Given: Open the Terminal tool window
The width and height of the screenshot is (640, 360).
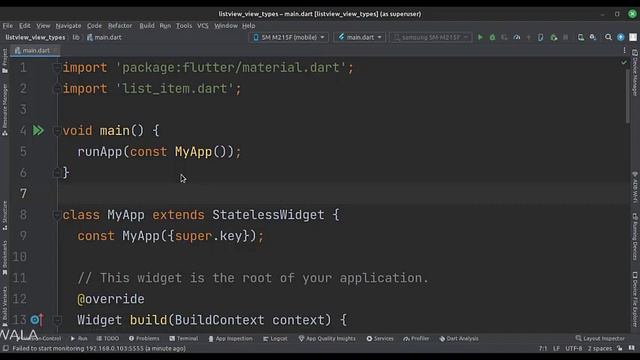Looking at the screenshot, I should click(x=184, y=338).
